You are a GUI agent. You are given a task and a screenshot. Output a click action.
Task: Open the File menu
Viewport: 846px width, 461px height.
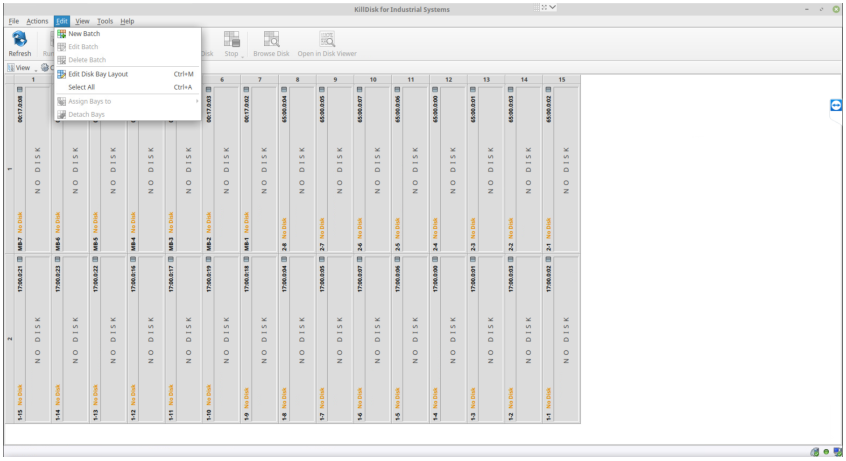pyautogui.click(x=13, y=21)
